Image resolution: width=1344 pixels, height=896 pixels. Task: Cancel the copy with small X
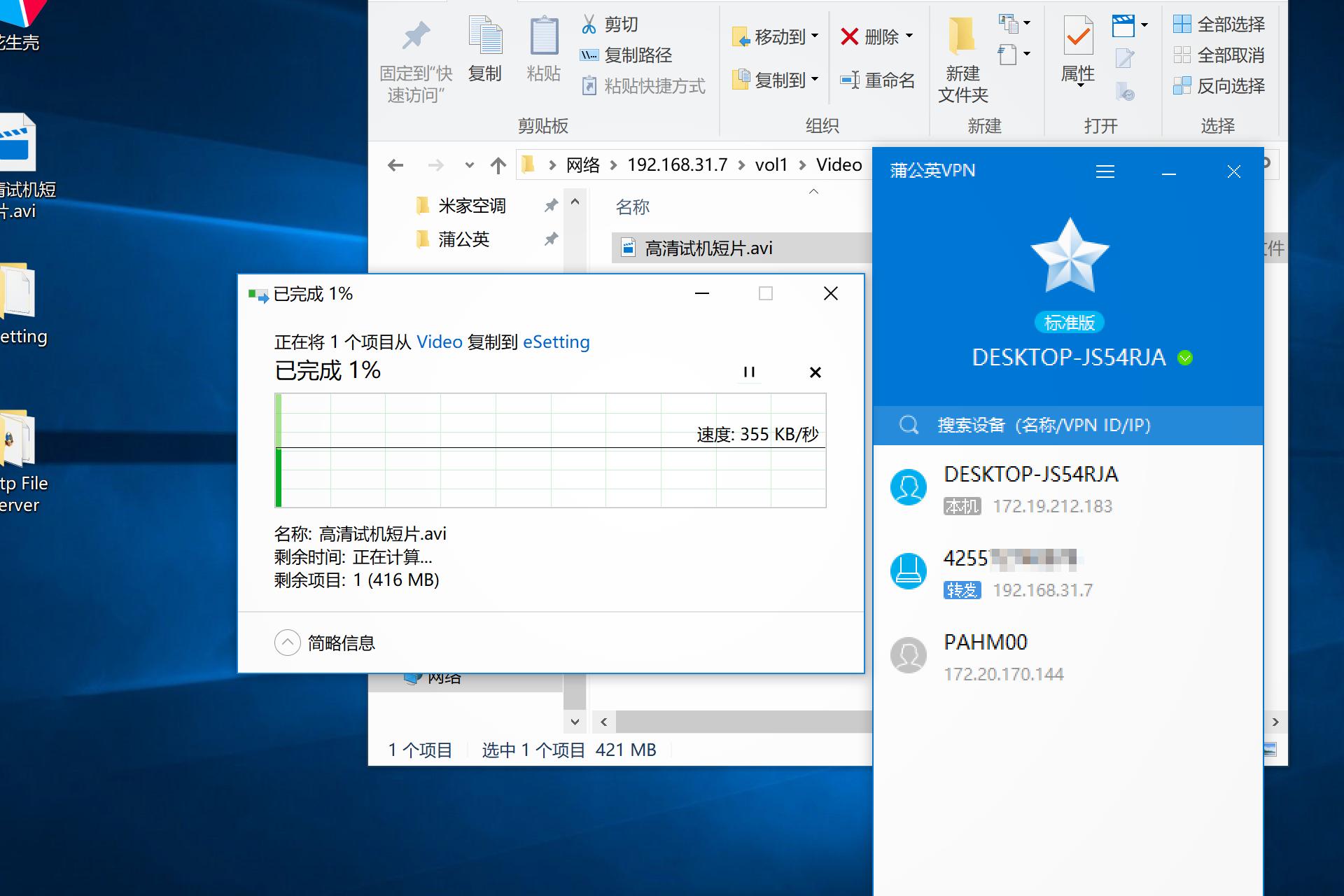(x=815, y=372)
